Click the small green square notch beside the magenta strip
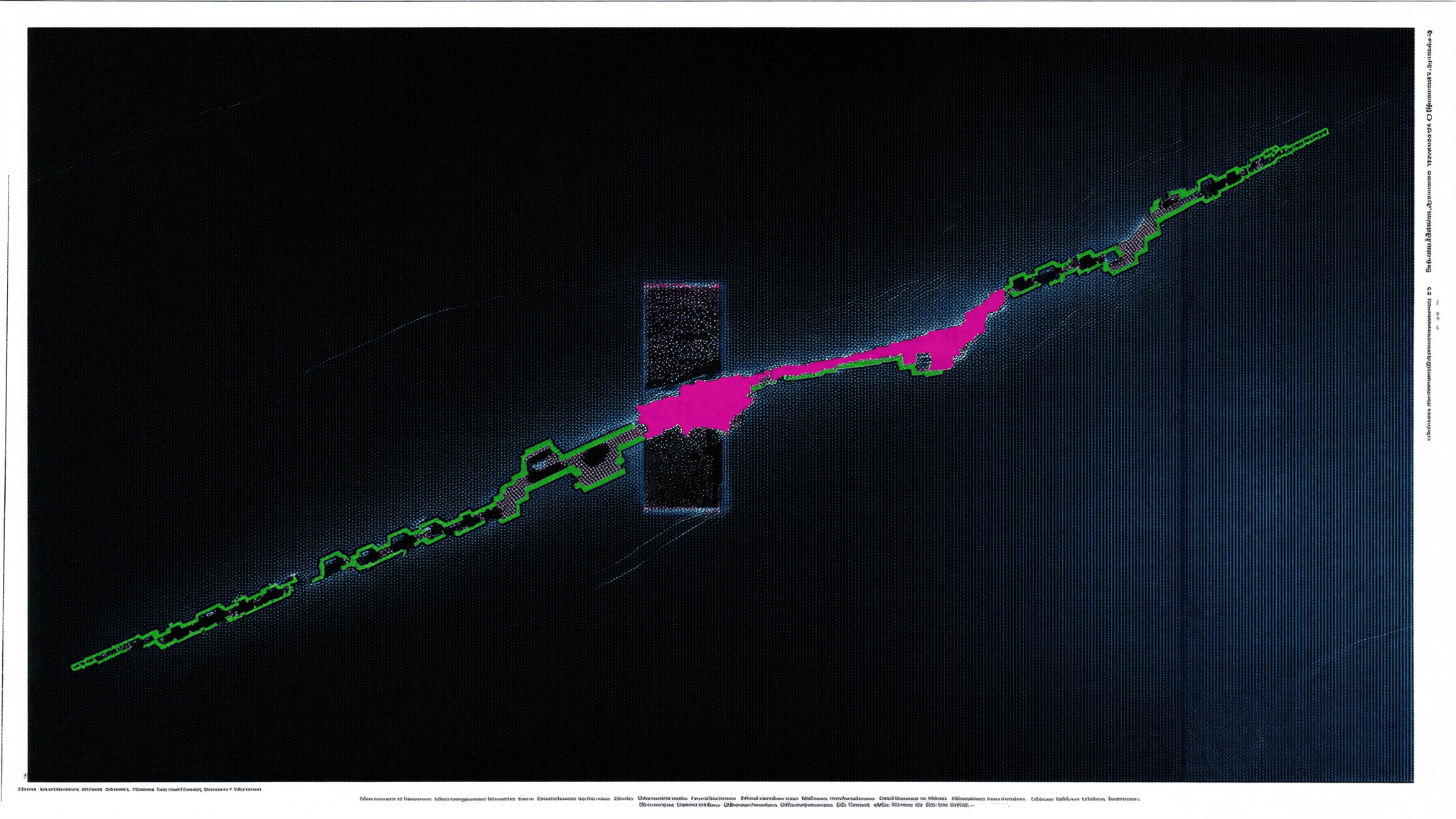1456x819 pixels. tap(922, 363)
